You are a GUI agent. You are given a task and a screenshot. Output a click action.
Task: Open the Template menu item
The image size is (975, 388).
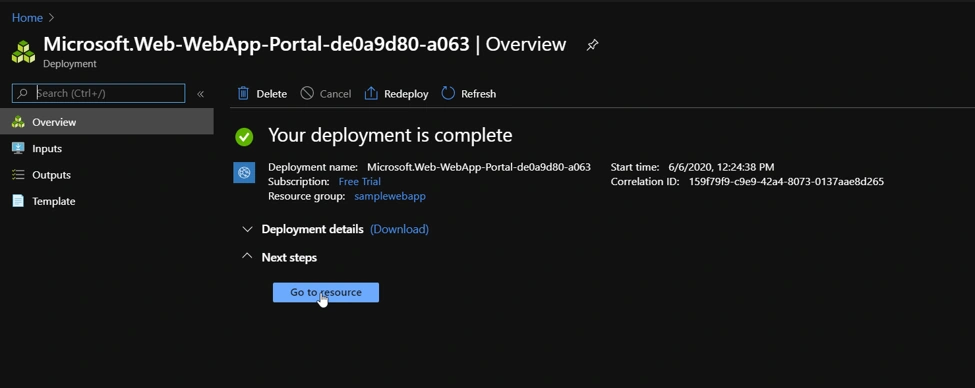click(106, 201)
